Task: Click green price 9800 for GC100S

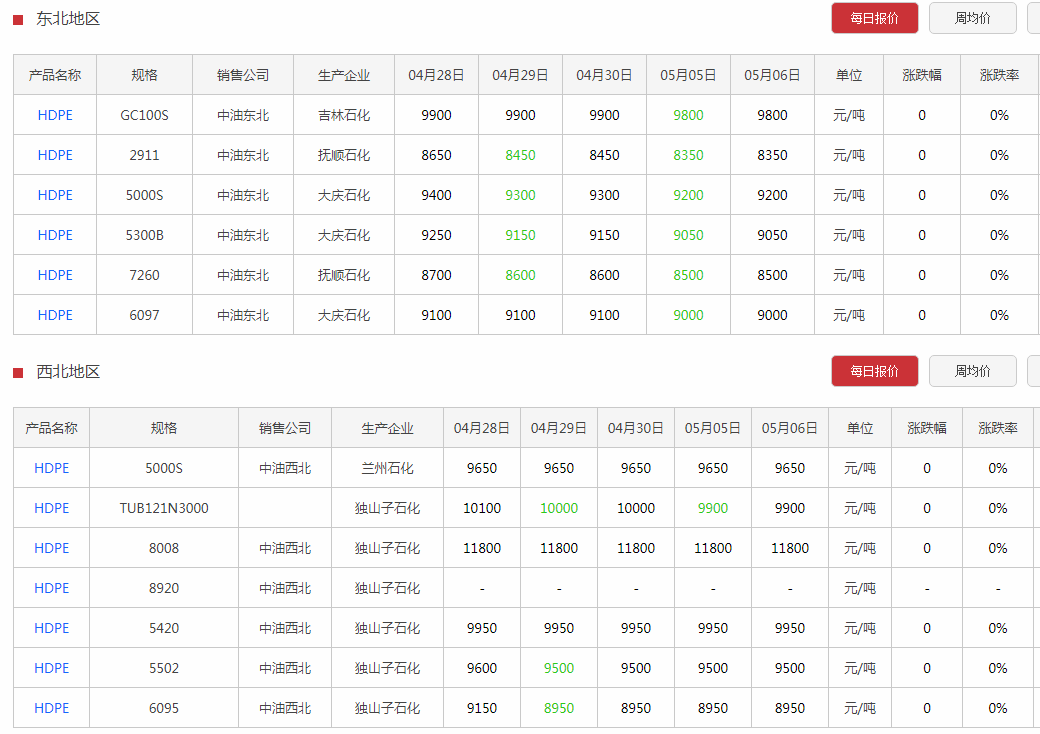Action: tap(688, 115)
